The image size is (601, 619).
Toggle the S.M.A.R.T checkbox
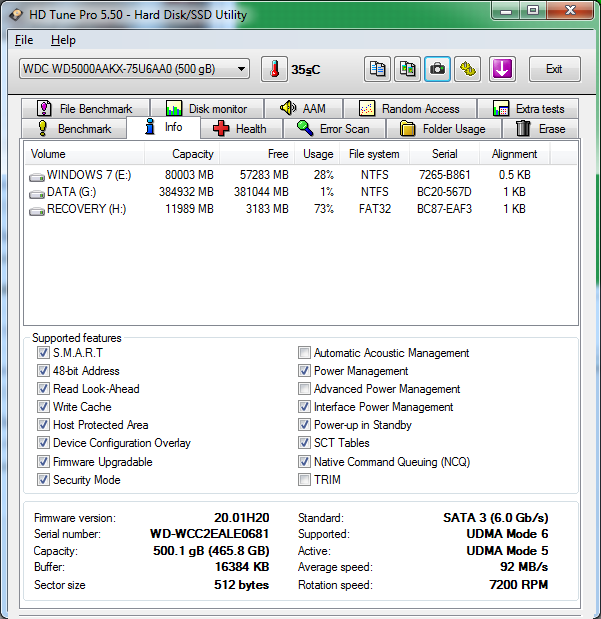pyautogui.click(x=43, y=353)
